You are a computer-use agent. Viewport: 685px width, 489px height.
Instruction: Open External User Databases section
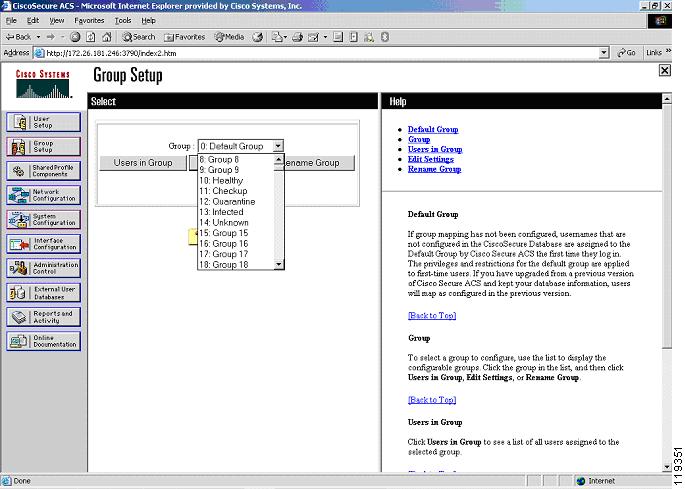[x=43, y=292]
